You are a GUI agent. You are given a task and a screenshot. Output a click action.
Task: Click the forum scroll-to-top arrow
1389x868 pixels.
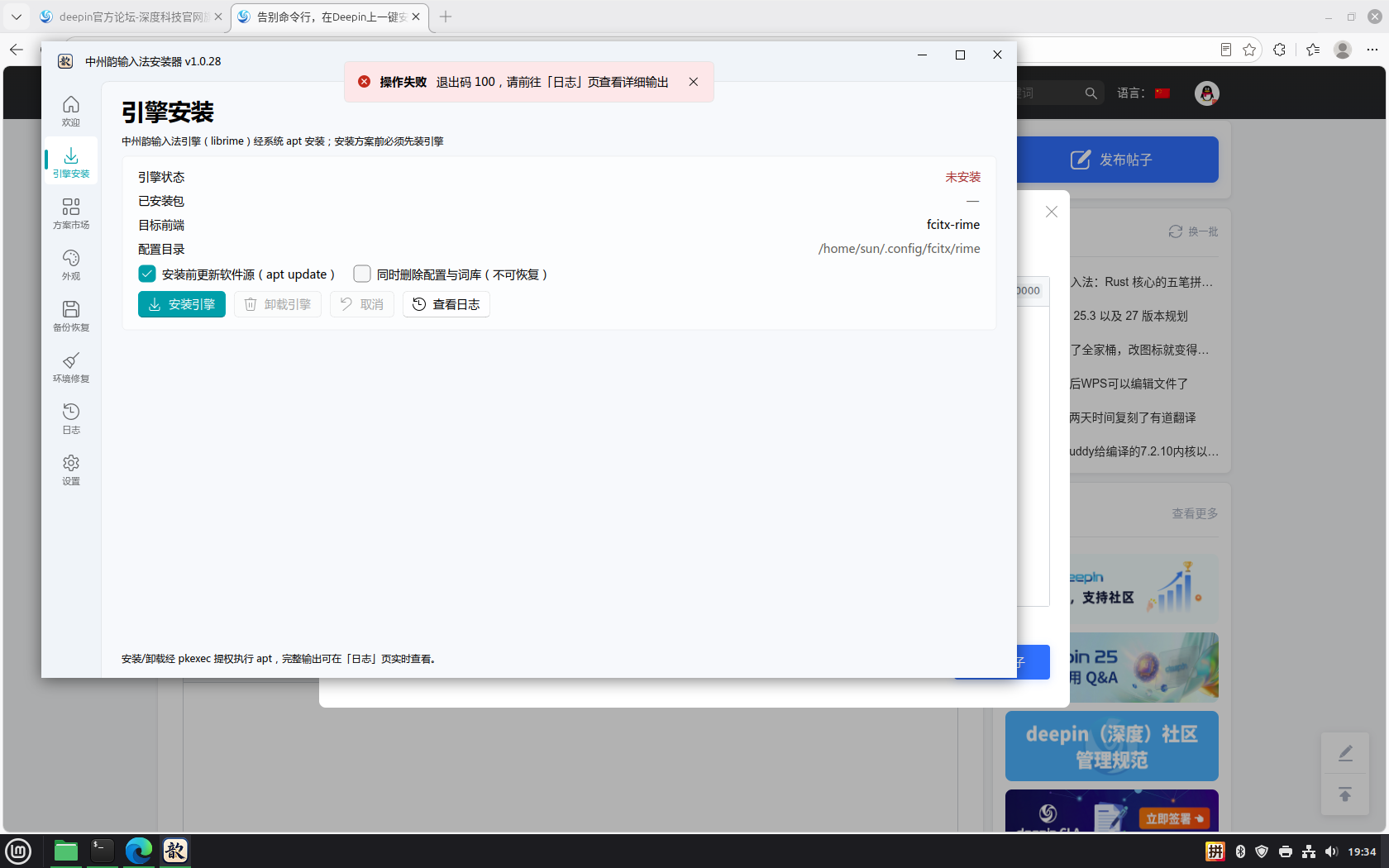(x=1345, y=794)
